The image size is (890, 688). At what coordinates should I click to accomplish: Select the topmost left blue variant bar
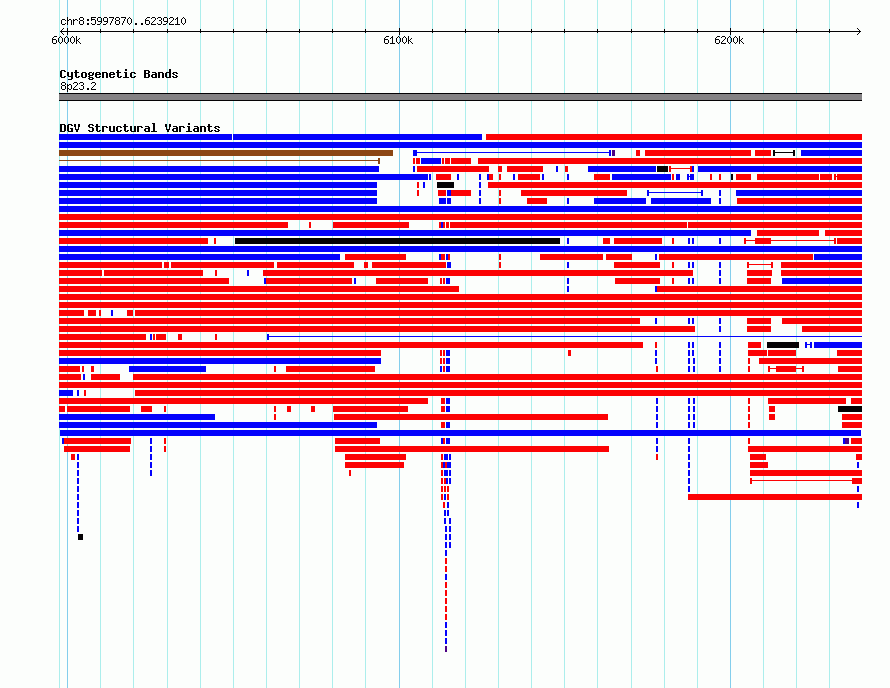tap(145, 137)
